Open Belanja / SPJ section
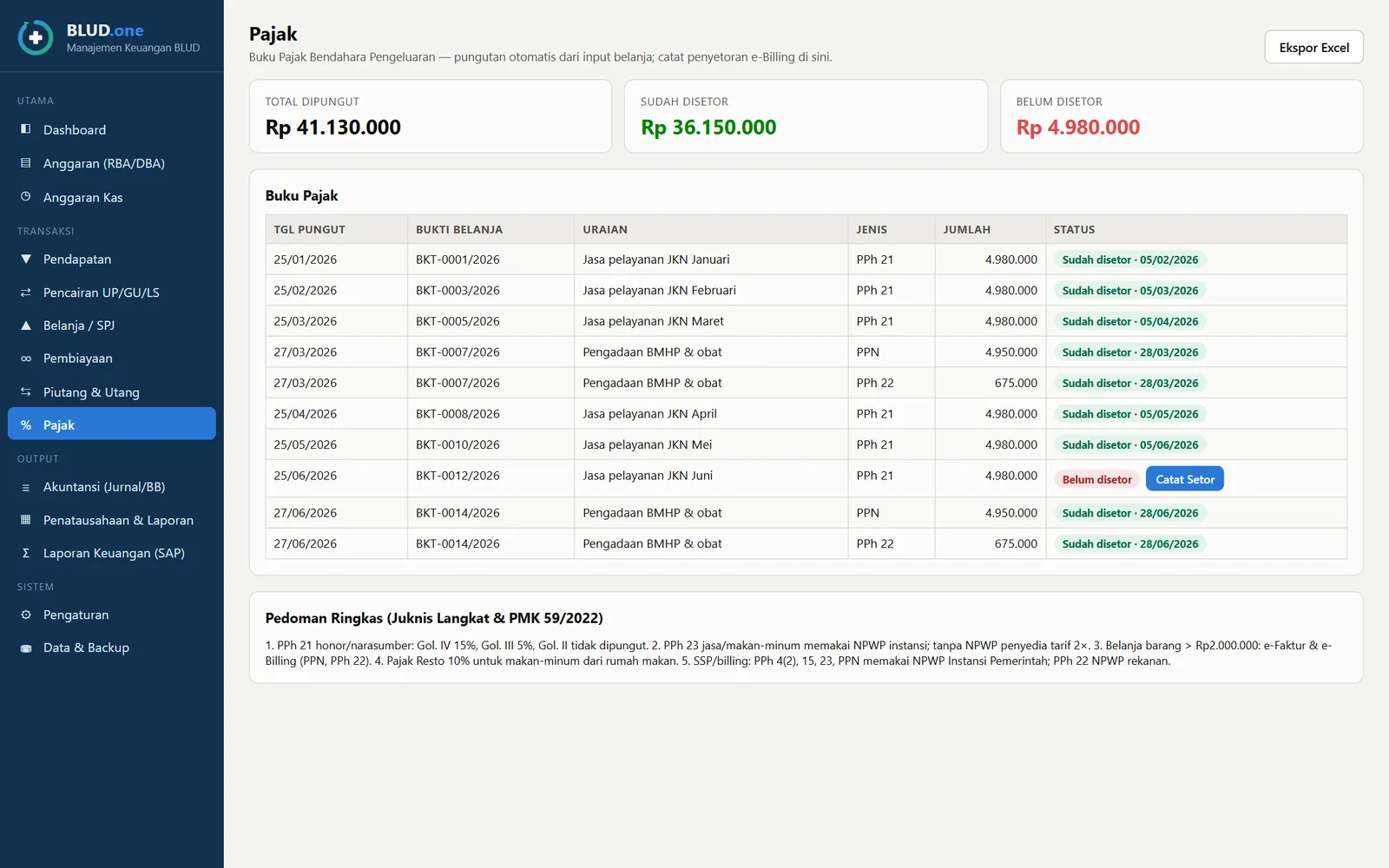 coord(112,325)
